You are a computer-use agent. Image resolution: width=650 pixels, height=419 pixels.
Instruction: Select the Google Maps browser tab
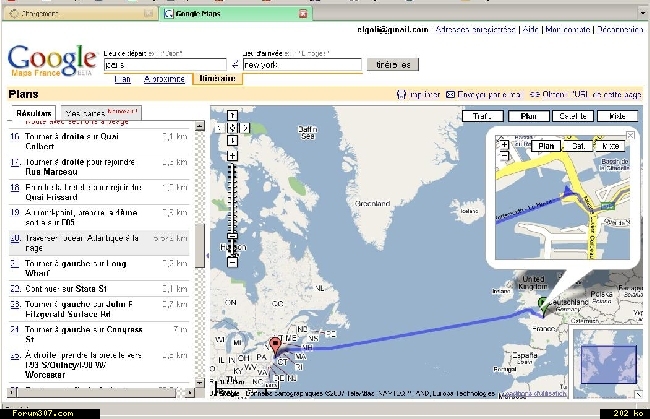[236, 14]
